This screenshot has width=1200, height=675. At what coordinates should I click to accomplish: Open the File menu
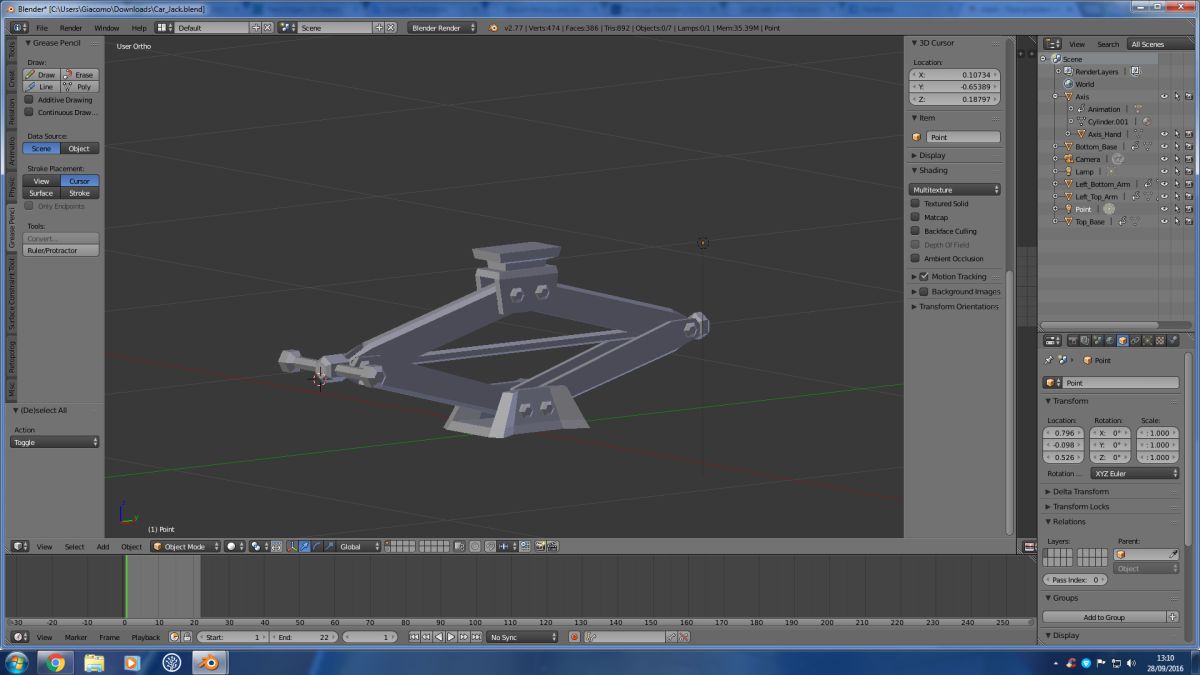click(x=42, y=28)
